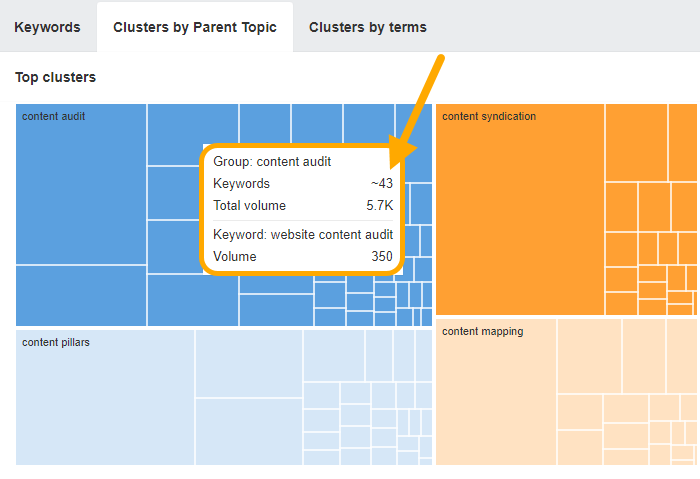The image size is (700, 479).
Task: Click the dark blue block beneath content audit
Action: coord(81,296)
